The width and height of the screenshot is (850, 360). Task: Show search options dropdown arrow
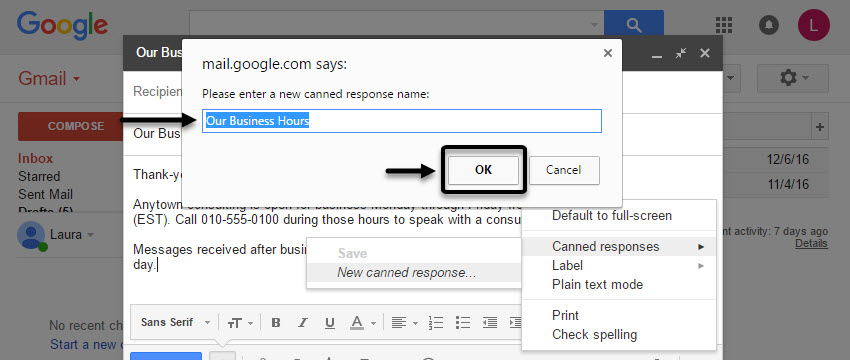[x=594, y=25]
